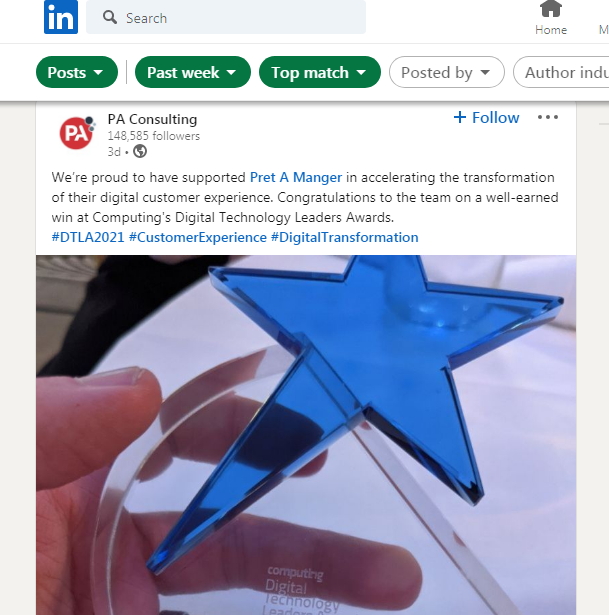Click the PA Consulting logo avatar
The image size is (609, 615).
77,133
